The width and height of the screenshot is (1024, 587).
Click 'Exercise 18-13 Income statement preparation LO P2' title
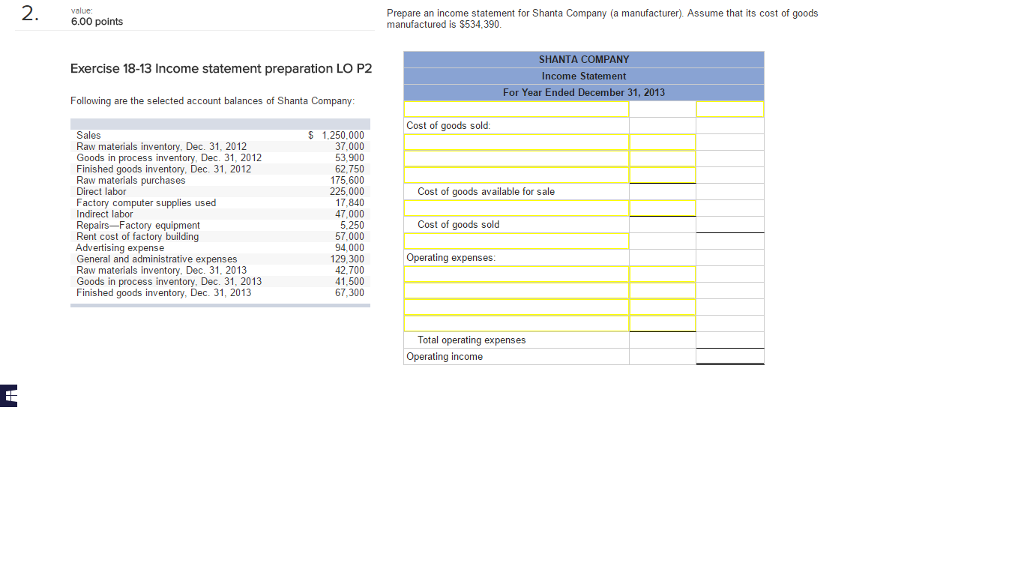click(221, 69)
